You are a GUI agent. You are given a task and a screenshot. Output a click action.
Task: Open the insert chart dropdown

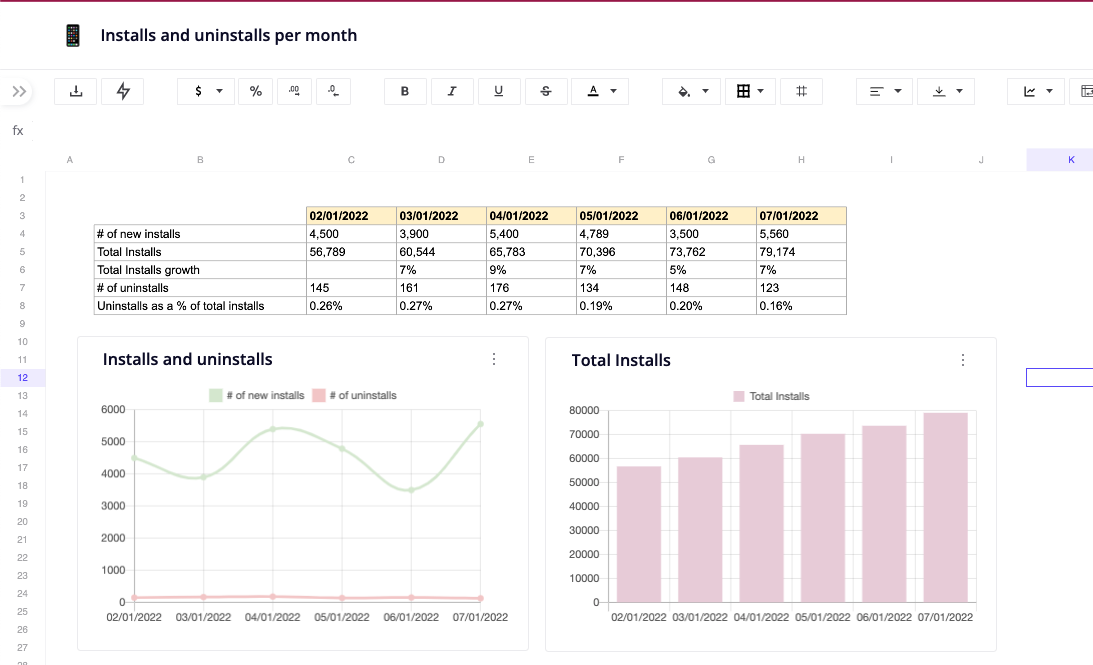[1036, 91]
